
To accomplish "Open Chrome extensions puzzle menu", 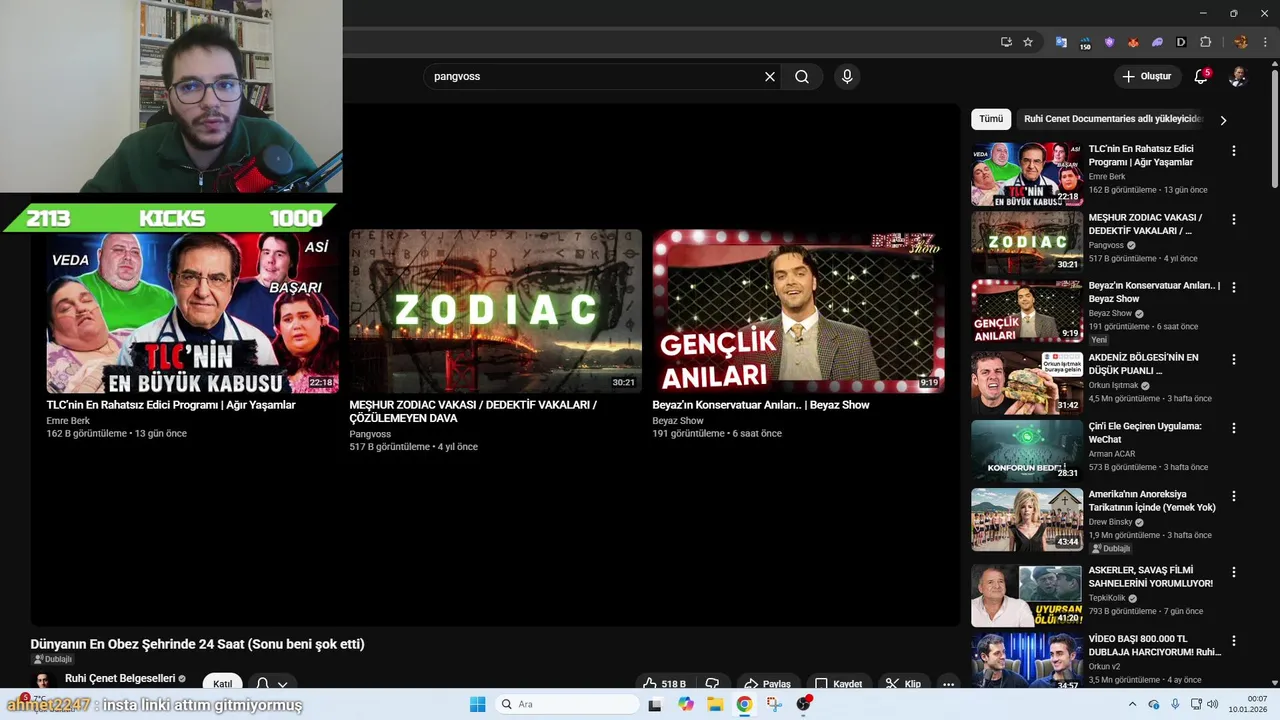I will 1205,42.
